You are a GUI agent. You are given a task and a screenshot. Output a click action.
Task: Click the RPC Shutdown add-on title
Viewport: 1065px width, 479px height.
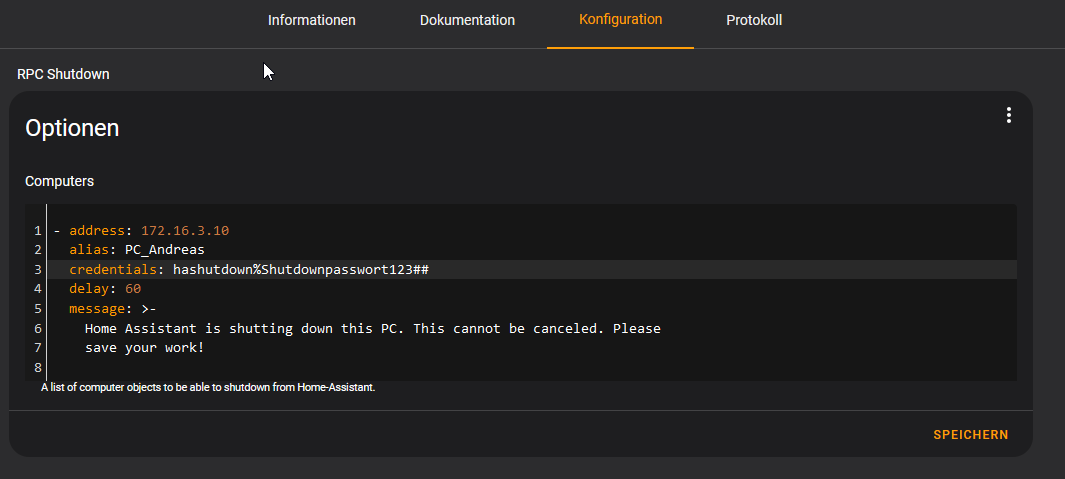click(63, 74)
